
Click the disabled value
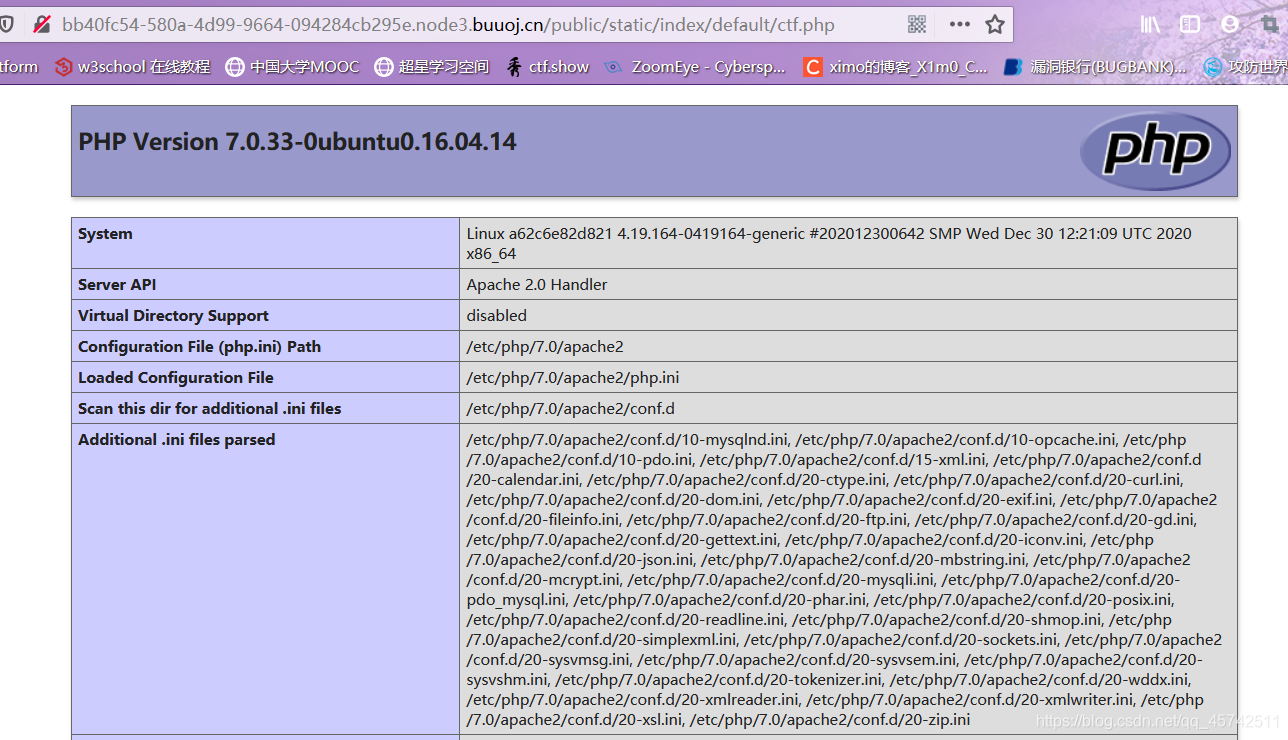point(496,316)
